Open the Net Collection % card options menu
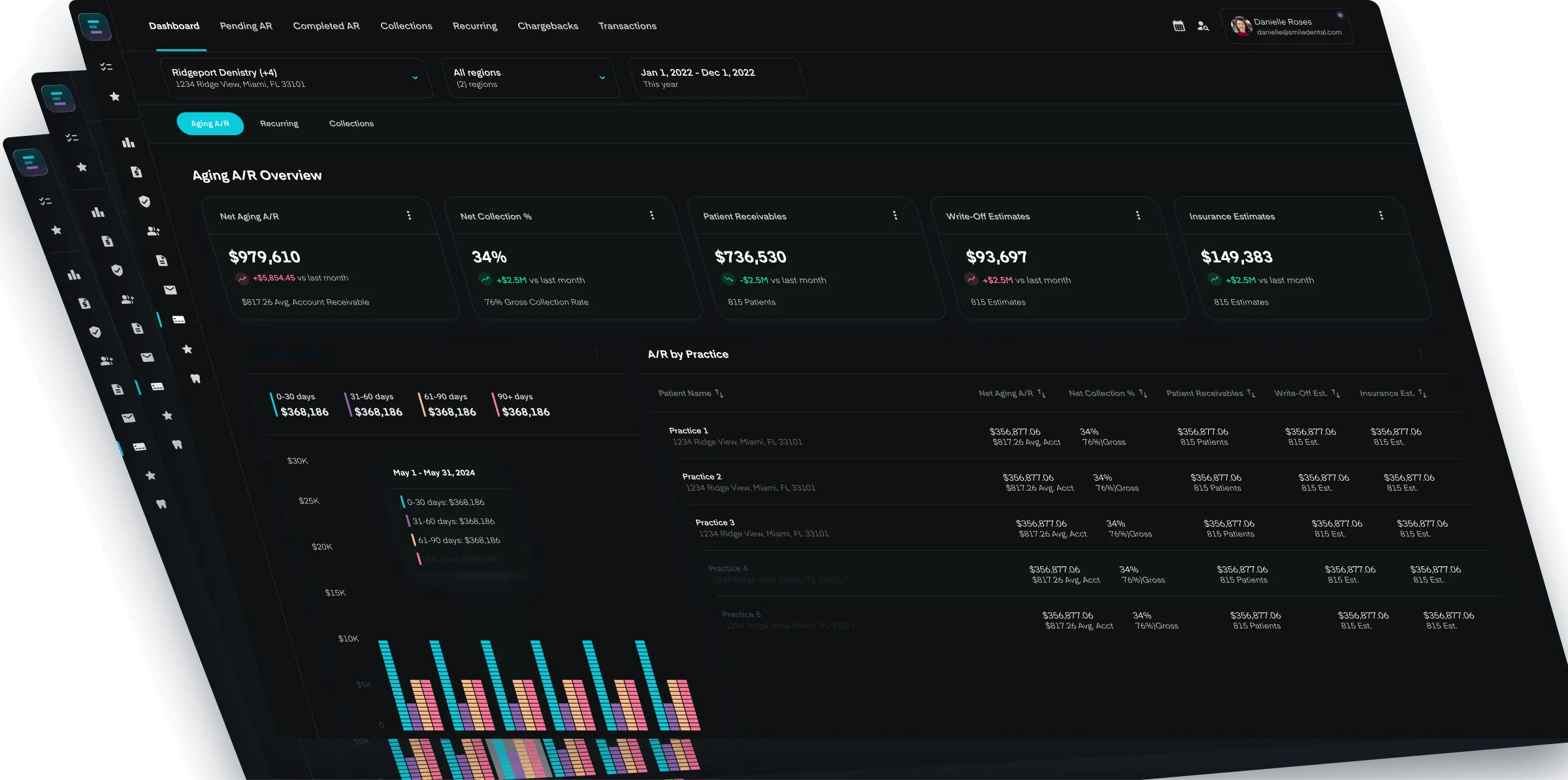Image resolution: width=1568 pixels, height=780 pixels. [652, 216]
